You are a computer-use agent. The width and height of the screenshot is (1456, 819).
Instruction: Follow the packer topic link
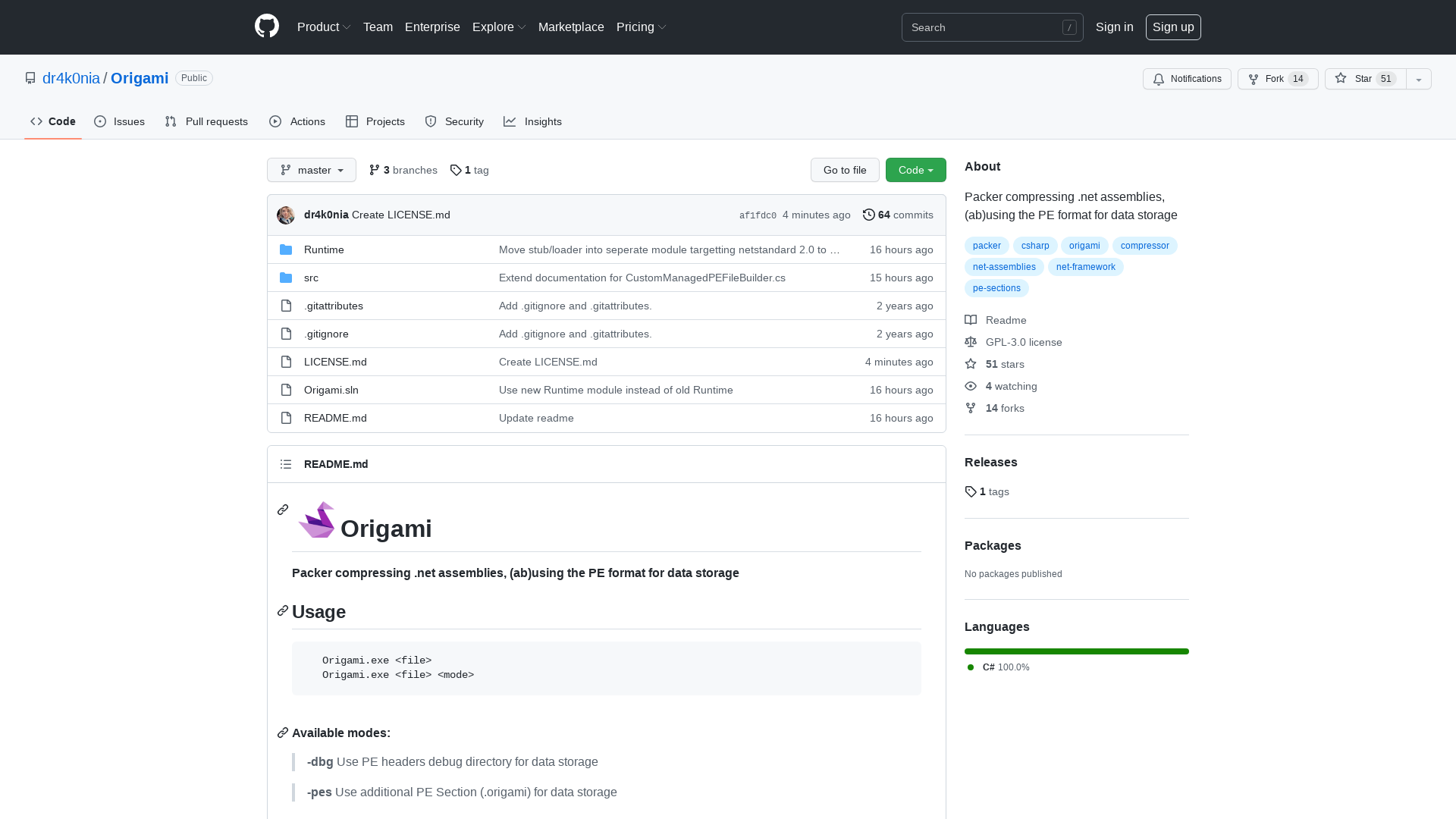986,245
